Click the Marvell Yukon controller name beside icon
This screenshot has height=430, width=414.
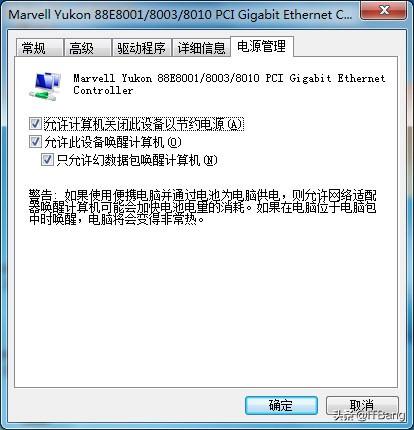(x=229, y=84)
